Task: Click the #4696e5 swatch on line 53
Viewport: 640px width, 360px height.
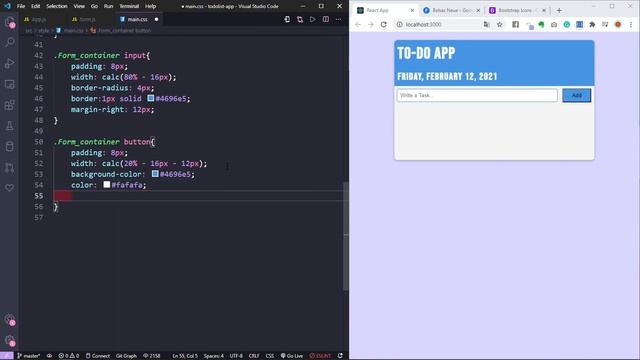Action: click(155, 174)
